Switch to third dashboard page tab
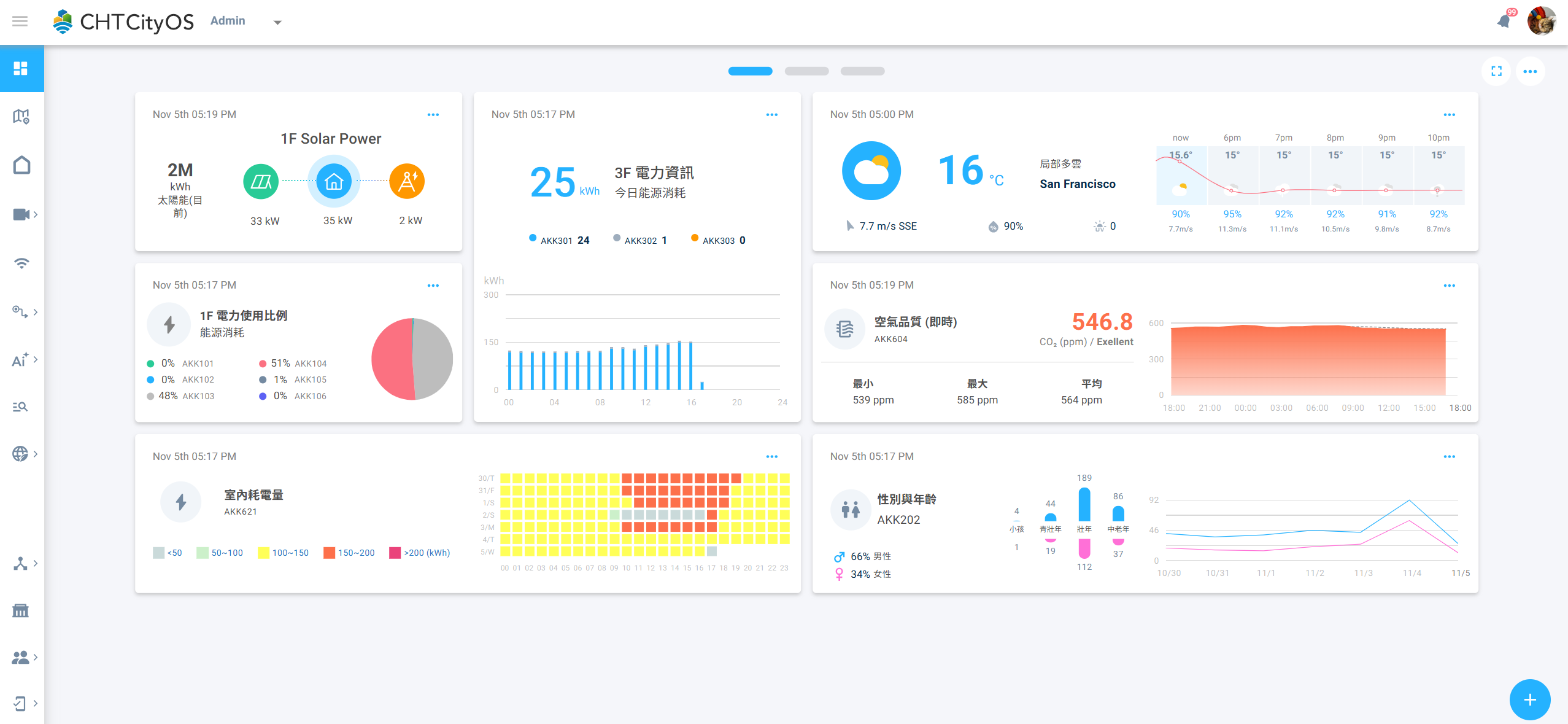The height and width of the screenshot is (724, 1568). (862, 71)
